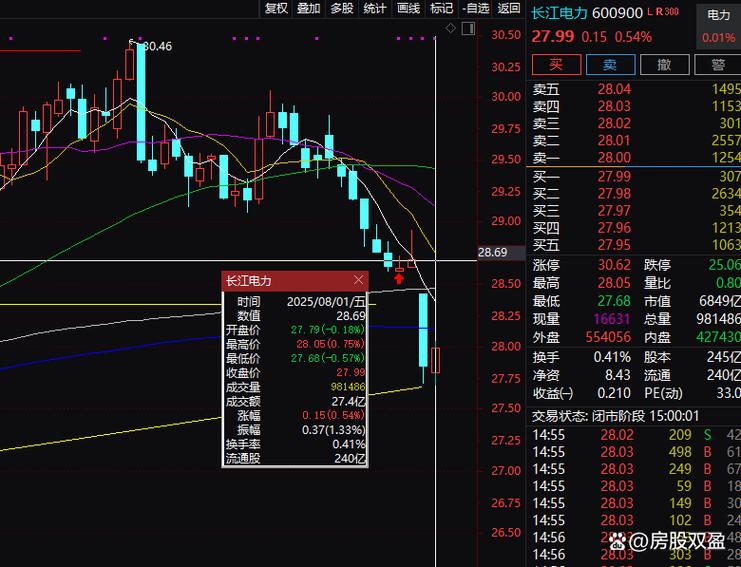Click the 最高 value 28.05 in quote panel

614,283
